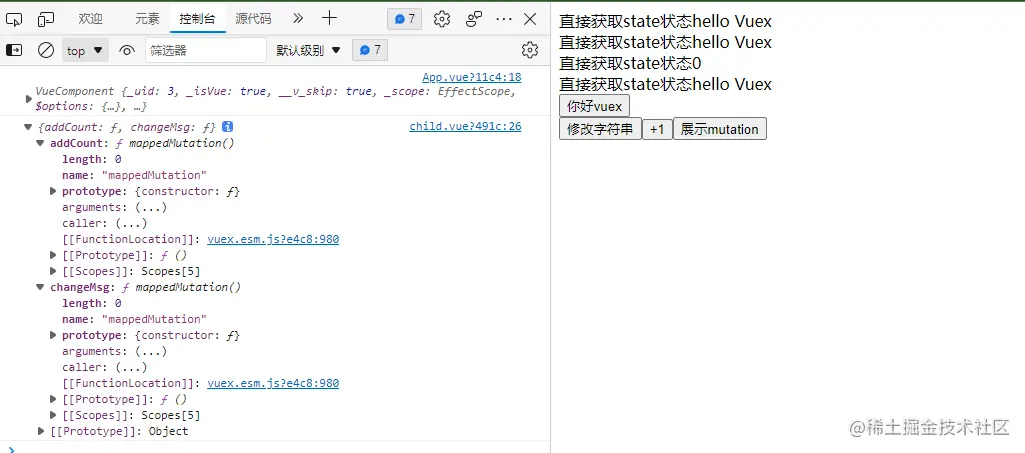Expand the VueComponent object entry
This screenshot has width=1025, height=453.
pyautogui.click(x=28, y=99)
